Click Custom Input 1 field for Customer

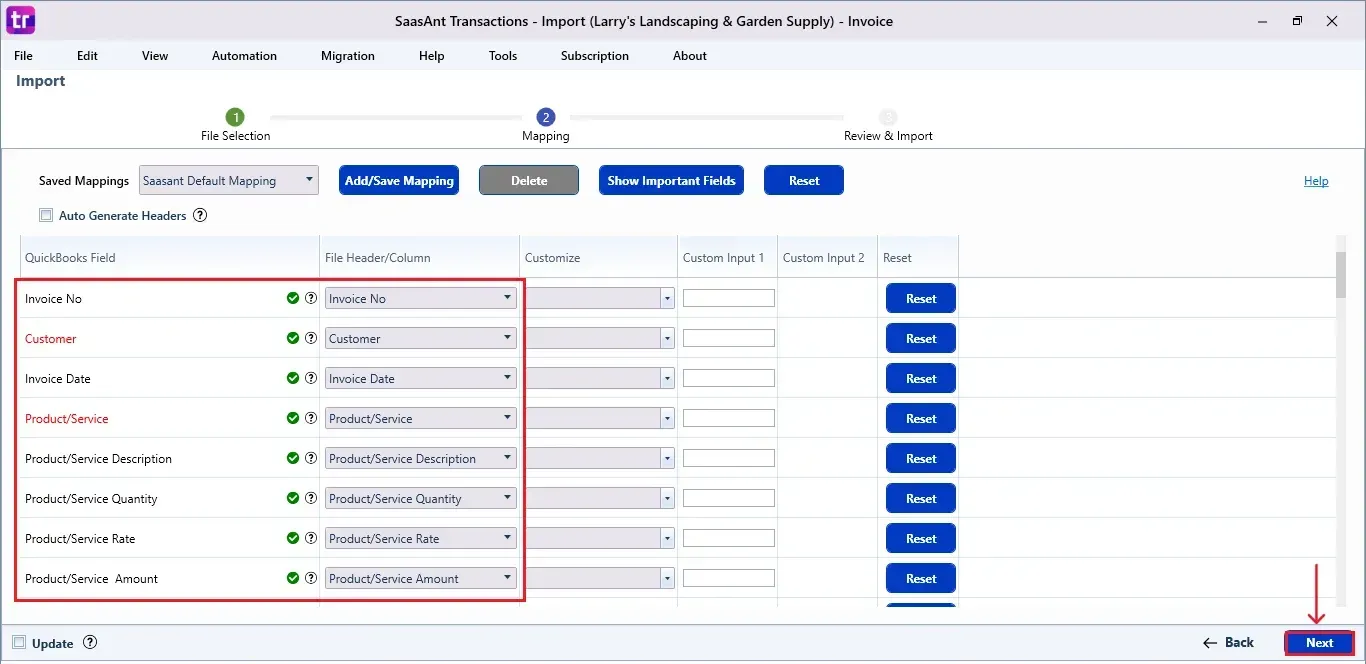pos(729,338)
